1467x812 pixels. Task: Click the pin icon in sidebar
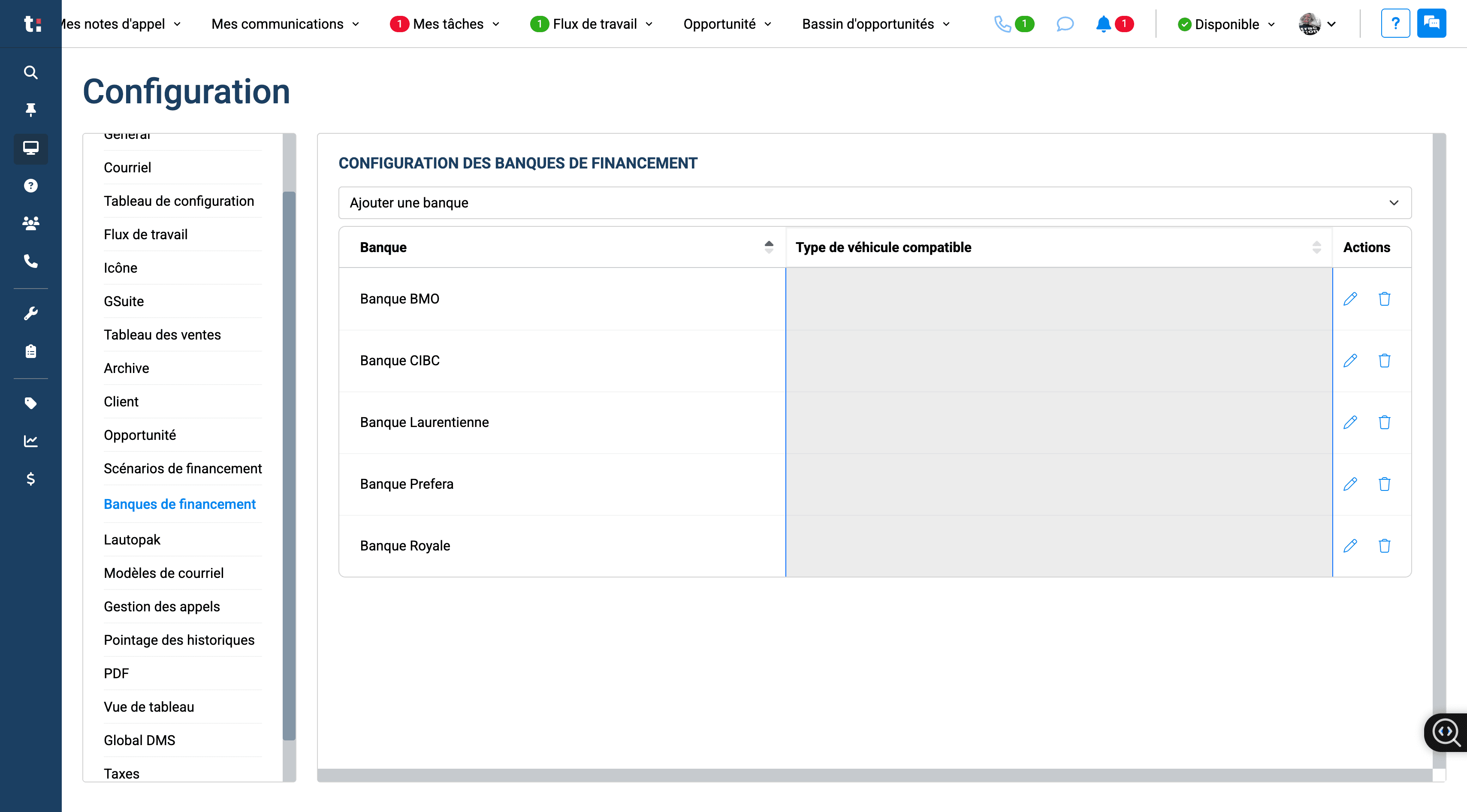pyautogui.click(x=31, y=109)
